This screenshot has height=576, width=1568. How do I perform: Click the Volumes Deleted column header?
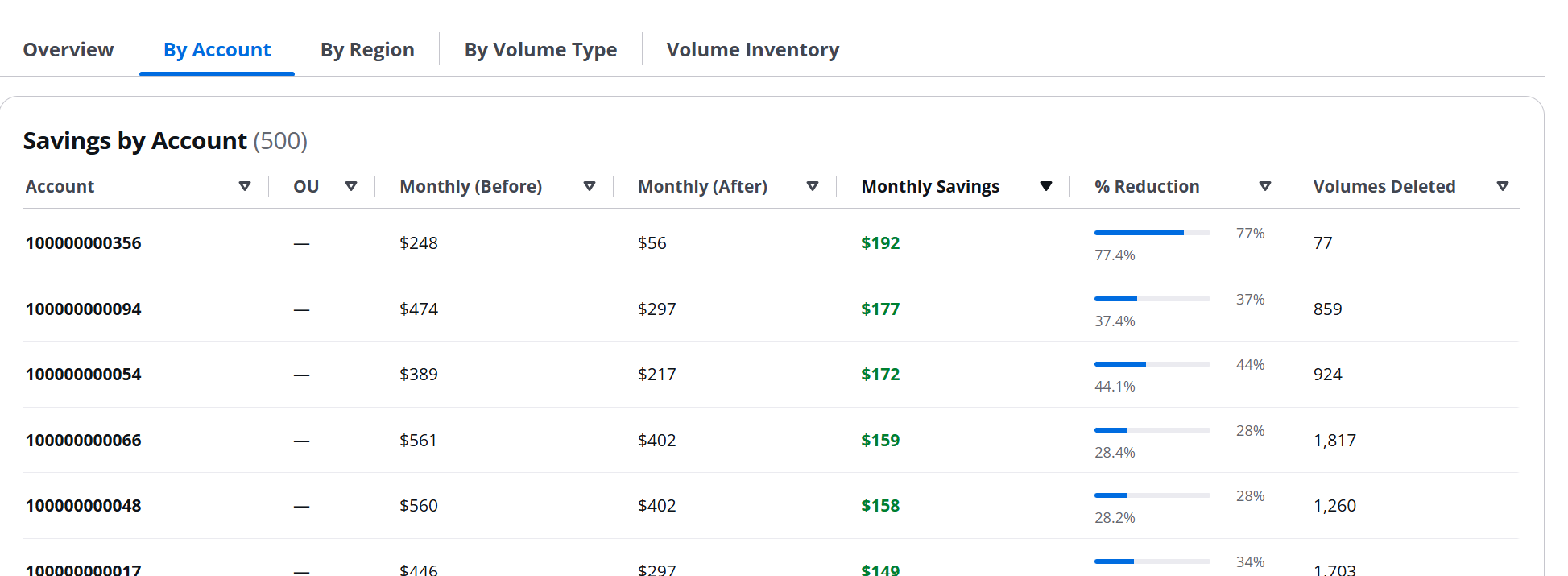(1384, 186)
